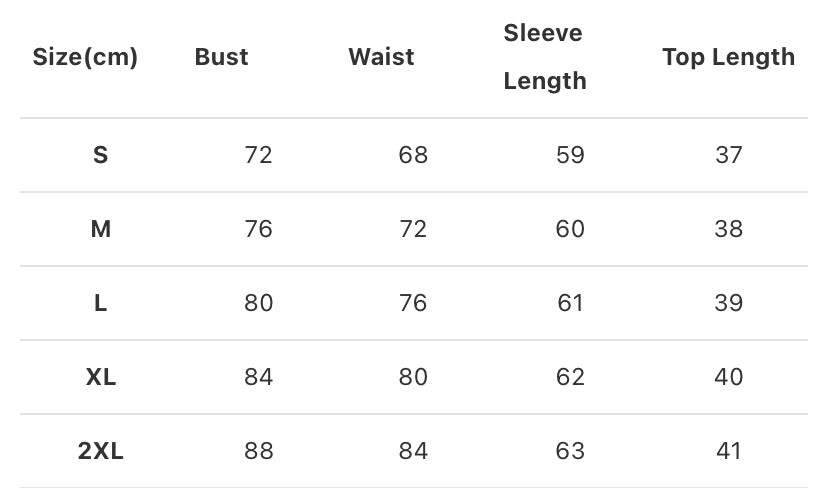This screenshot has width=828, height=488.
Task: Select Top Length value 37 for size S
Action: (x=729, y=155)
